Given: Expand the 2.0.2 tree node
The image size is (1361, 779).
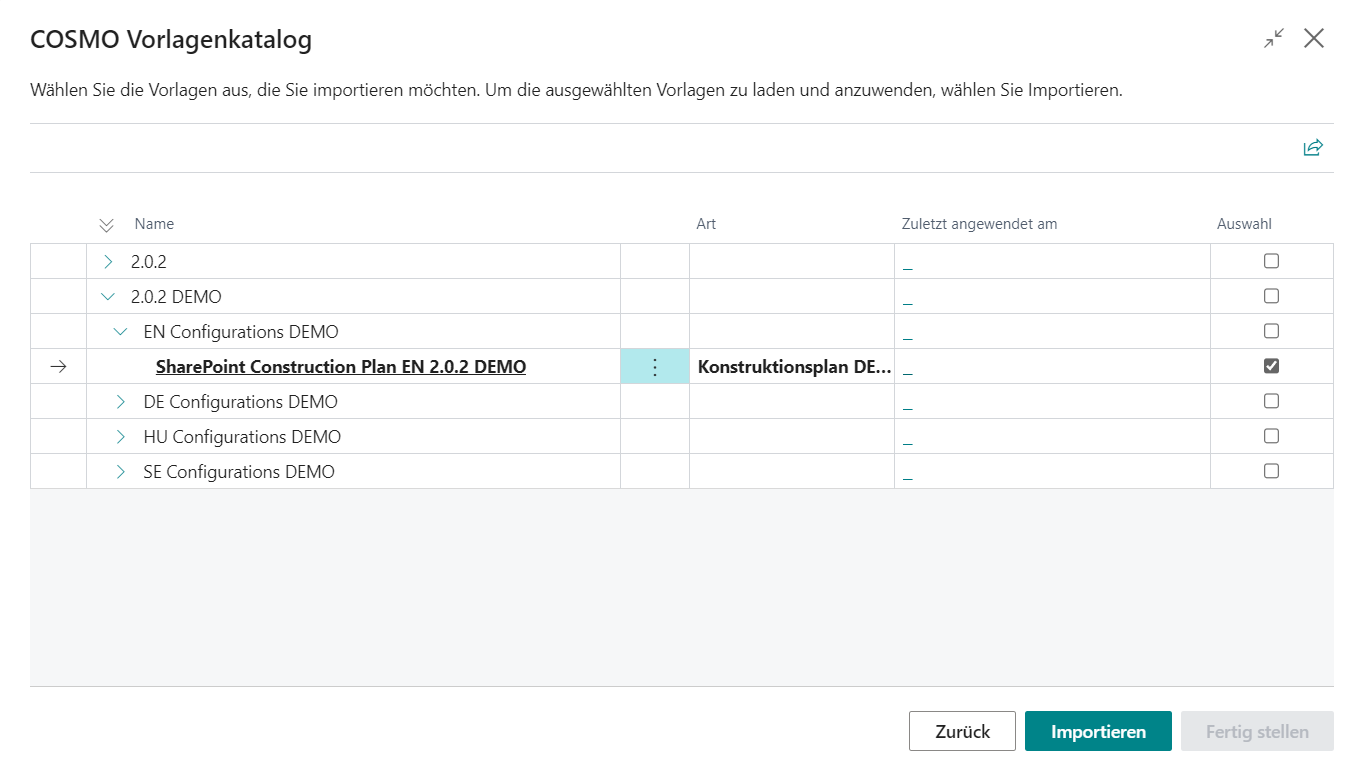Looking at the screenshot, I should (109, 262).
